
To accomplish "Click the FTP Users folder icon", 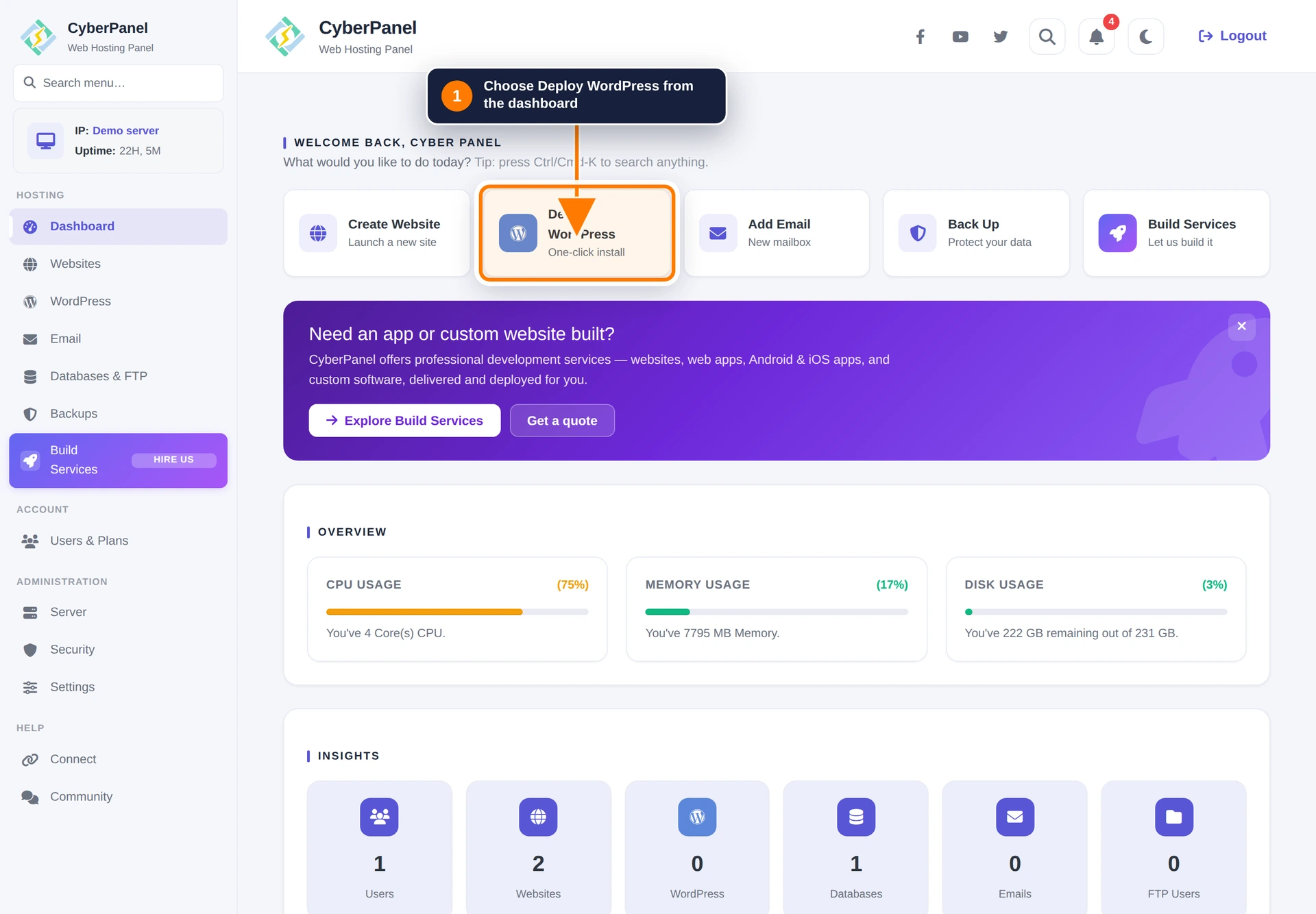I will (1174, 817).
